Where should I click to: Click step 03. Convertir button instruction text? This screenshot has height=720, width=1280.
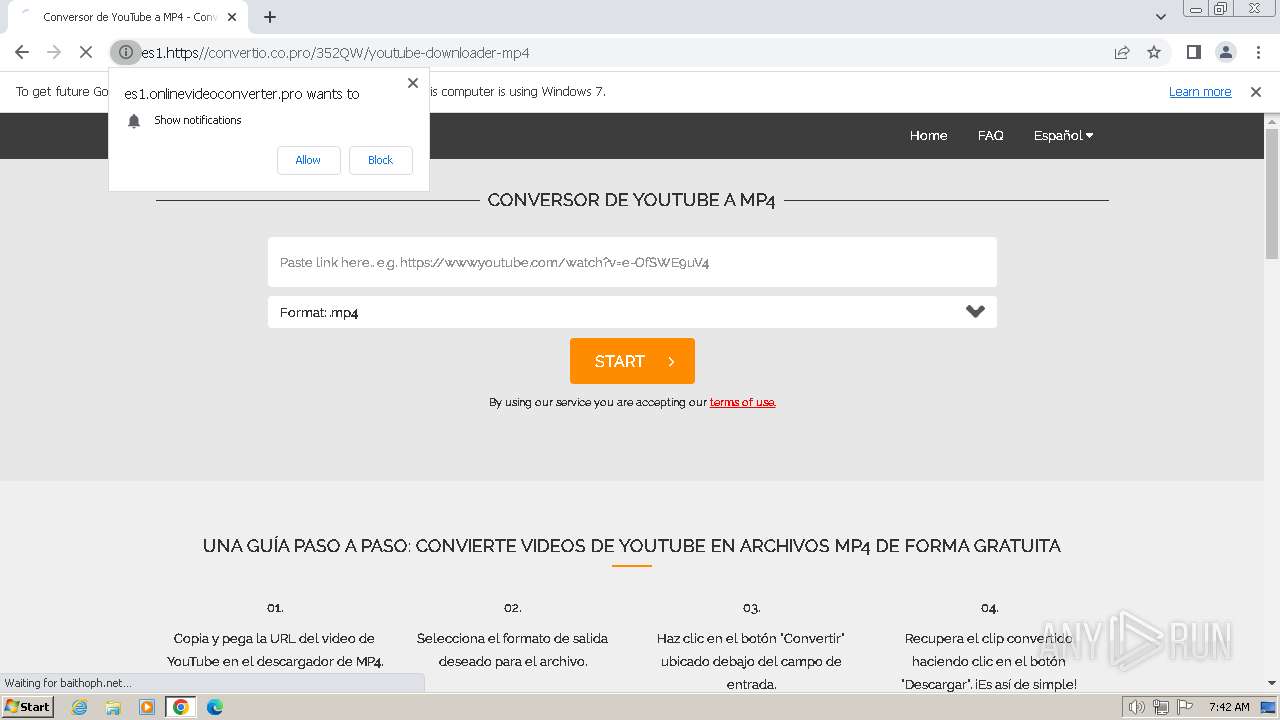tap(751, 661)
